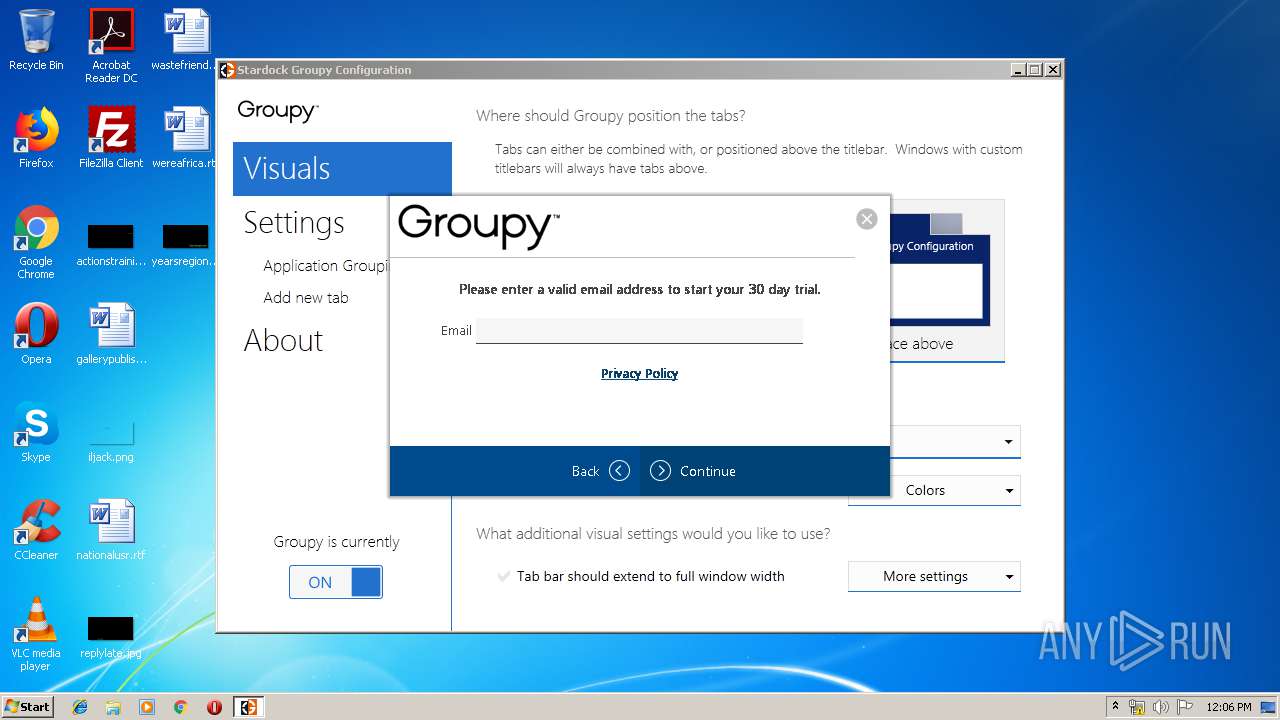Screen dimensions: 1280x720
Task: Select the Visuals section
Action: [342, 168]
